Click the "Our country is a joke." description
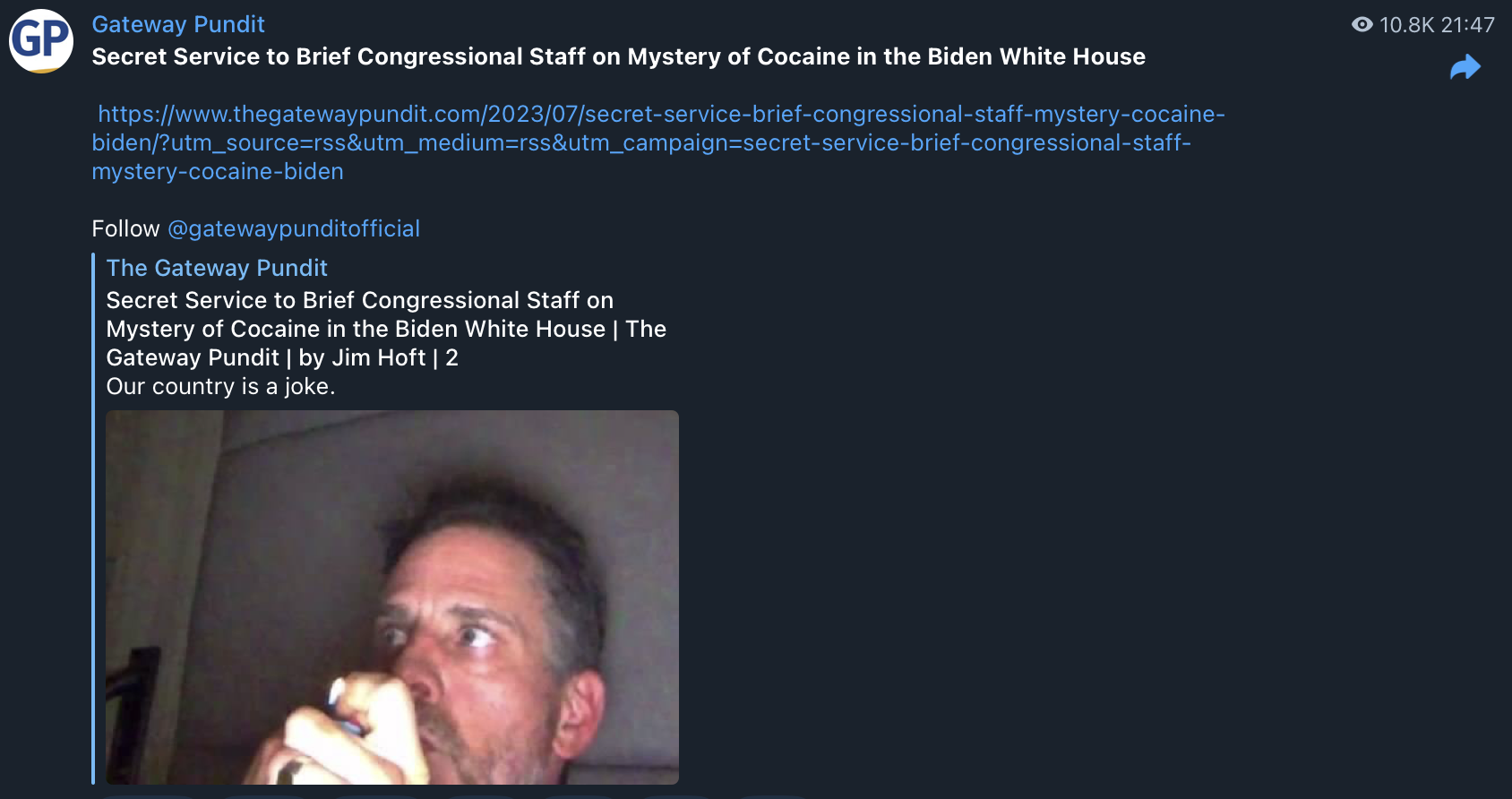 pyautogui.click(x=220, y=386)
